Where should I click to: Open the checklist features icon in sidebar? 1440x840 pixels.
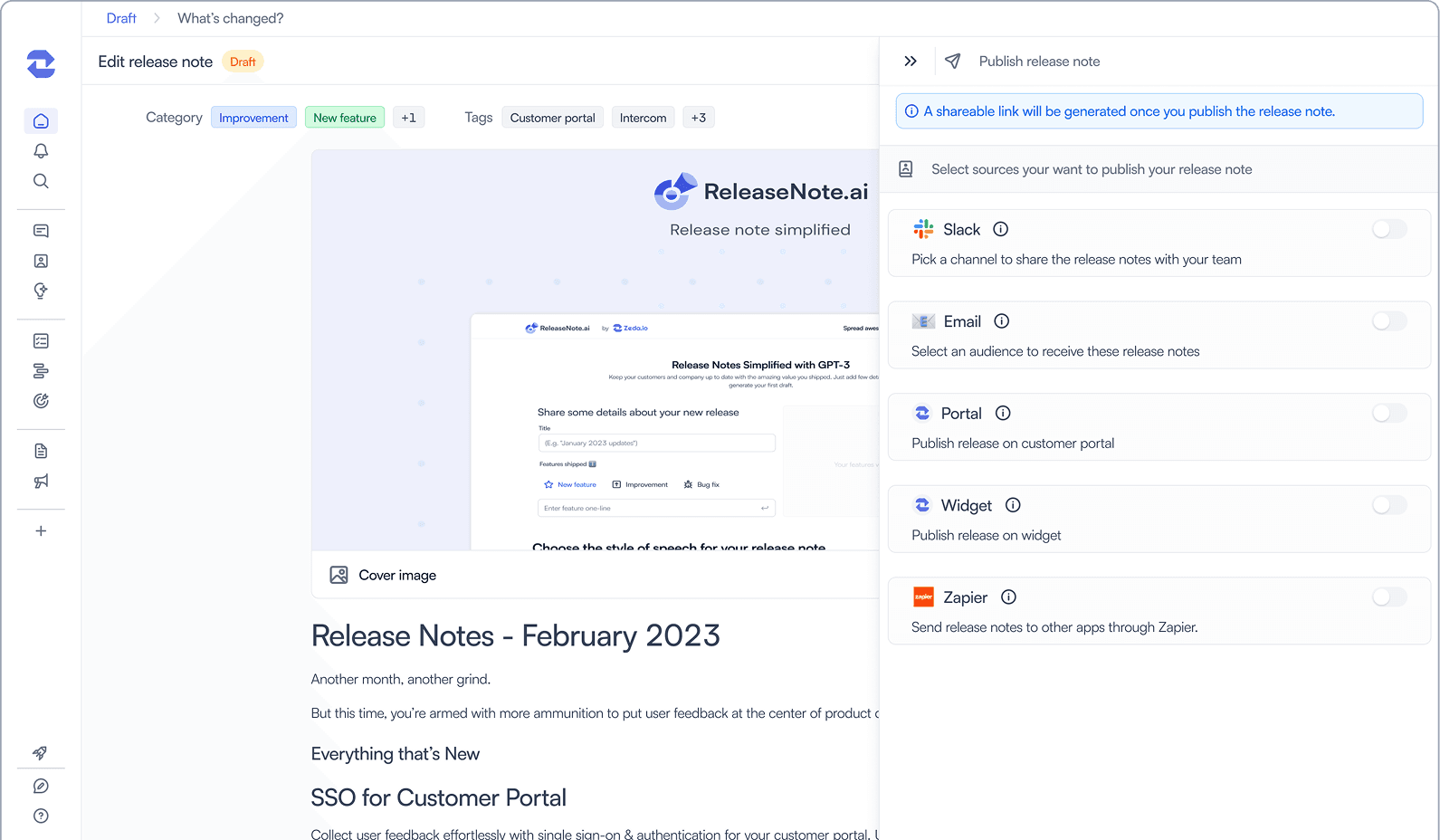click(x=41, y=341)
